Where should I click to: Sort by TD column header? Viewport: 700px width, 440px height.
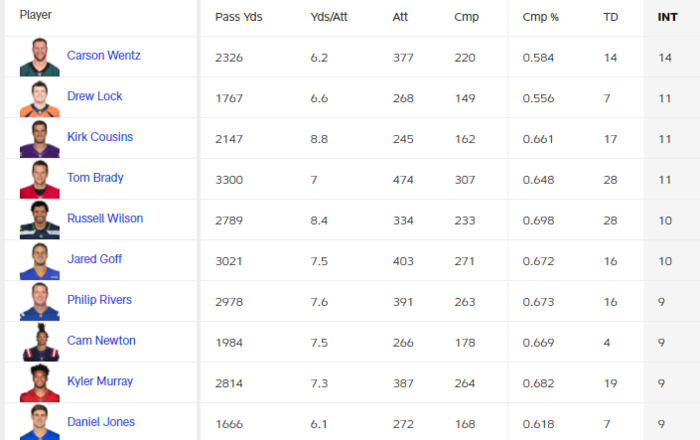coord(610,17)
